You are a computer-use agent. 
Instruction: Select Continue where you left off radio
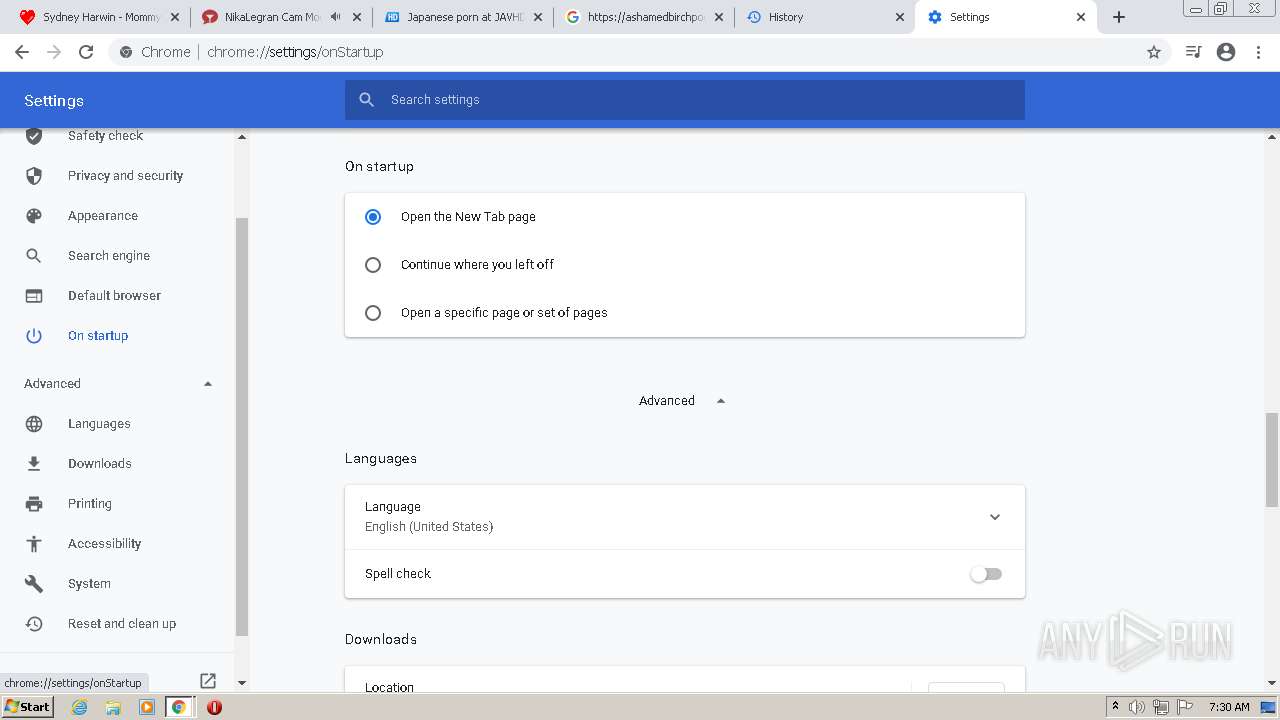coord(373,265)
